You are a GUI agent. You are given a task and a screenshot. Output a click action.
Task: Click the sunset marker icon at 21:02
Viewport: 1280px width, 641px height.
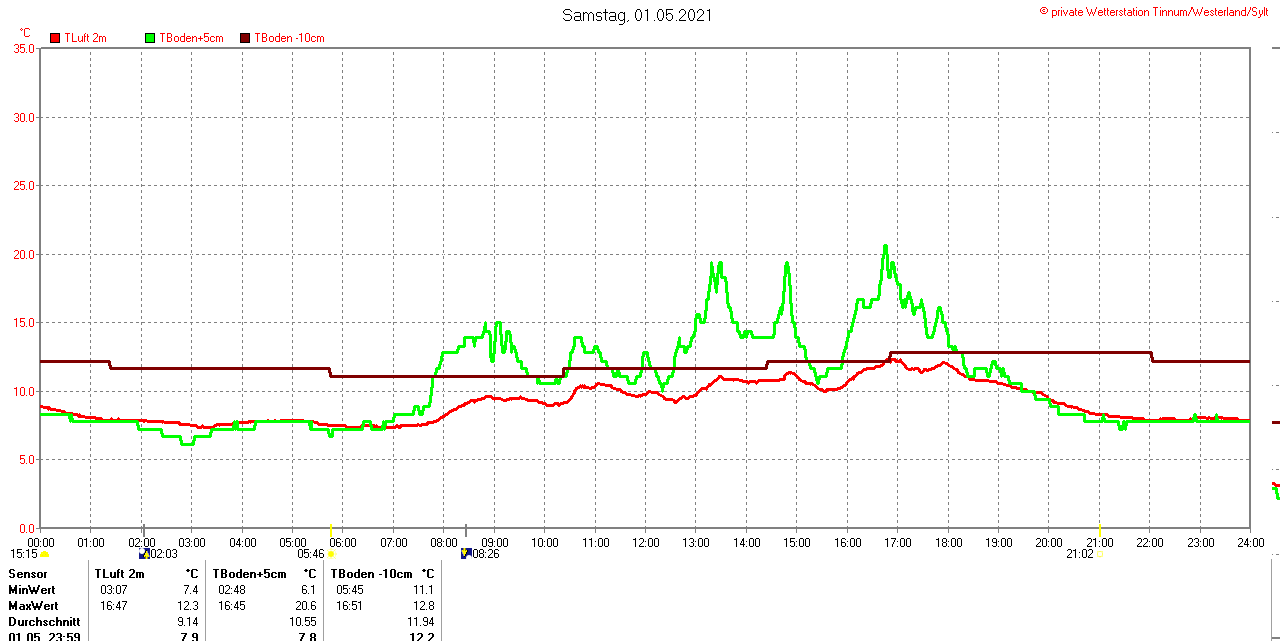pyautogui.click(x=1100, y=554)
